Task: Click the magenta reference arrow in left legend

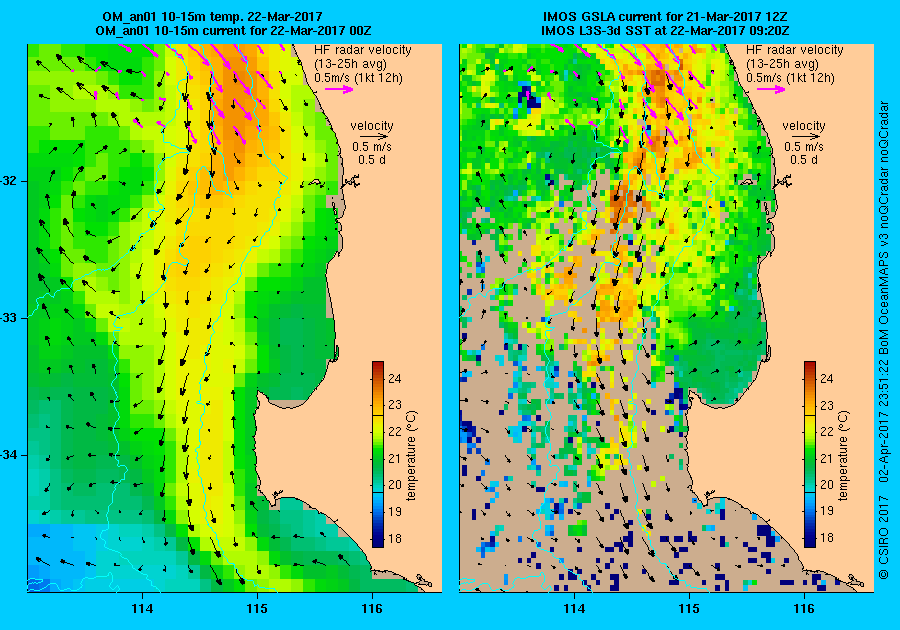Action: click(339, 89)
